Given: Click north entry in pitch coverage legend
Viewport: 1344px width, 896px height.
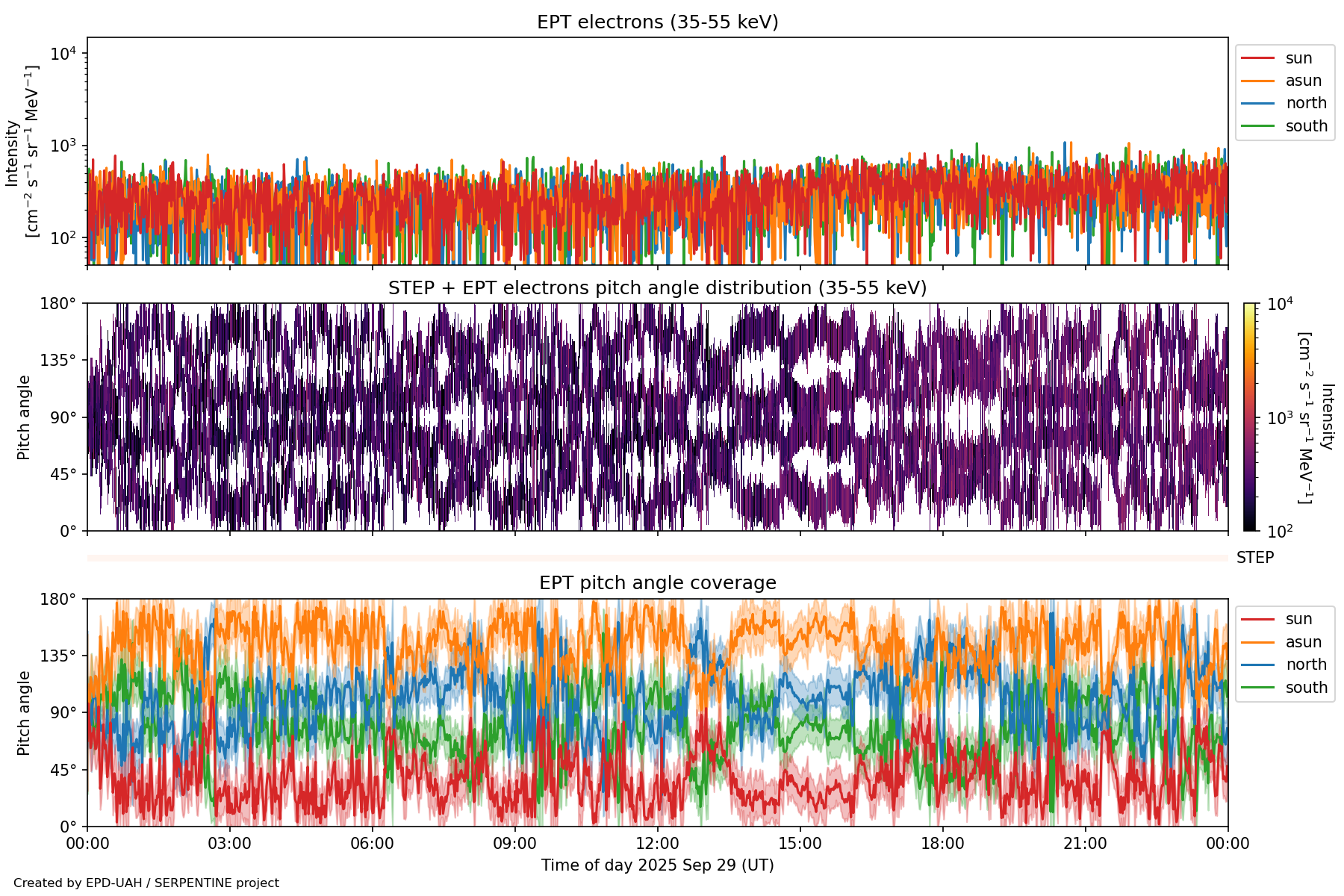Looking at the screenshot, I should pyautogui.click(x=1305, y=665).
